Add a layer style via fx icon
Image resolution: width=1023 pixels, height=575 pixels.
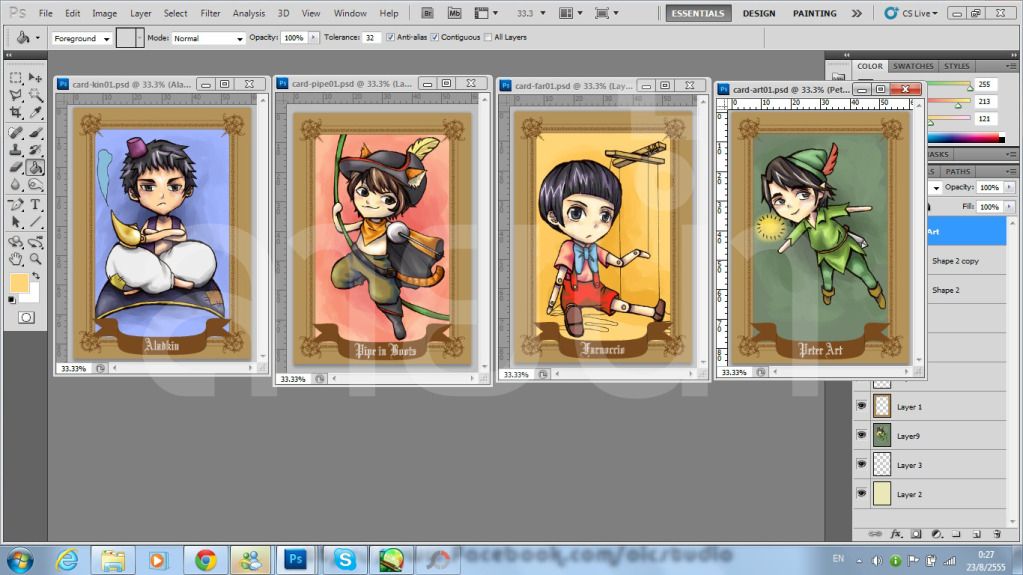896,534
